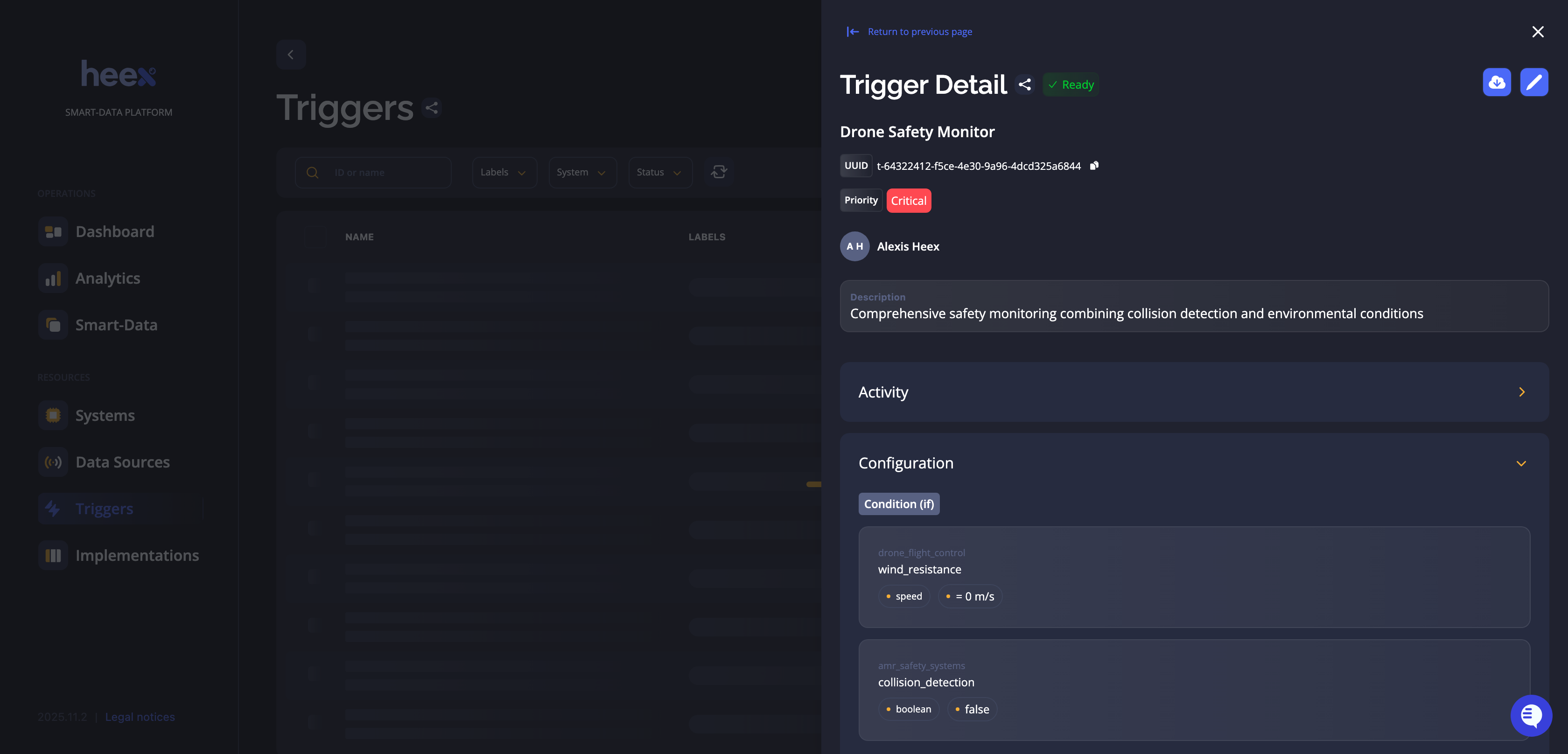Open the Labels filter dropdown
This screenshot has width=1568, height=754.
(x=504, y=172)
